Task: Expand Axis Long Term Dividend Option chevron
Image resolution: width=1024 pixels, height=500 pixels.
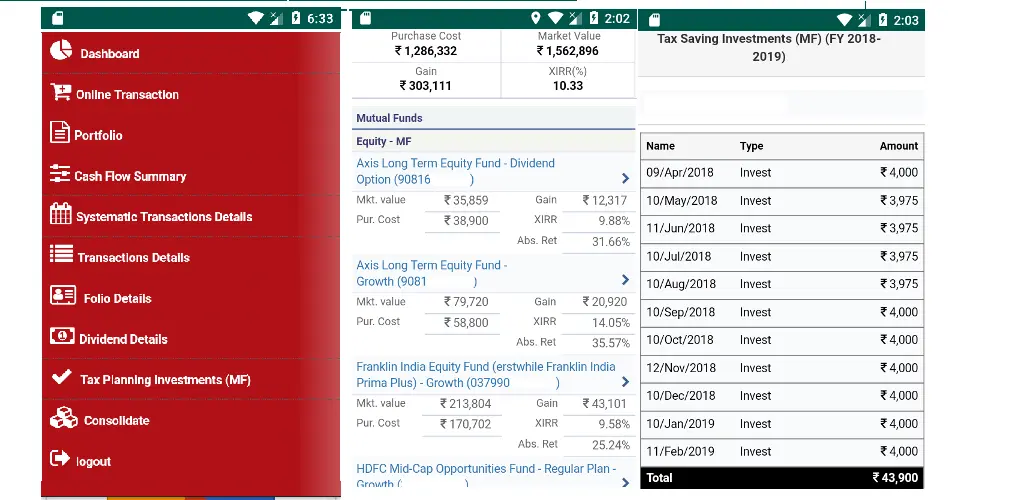Action: [625, 178]
